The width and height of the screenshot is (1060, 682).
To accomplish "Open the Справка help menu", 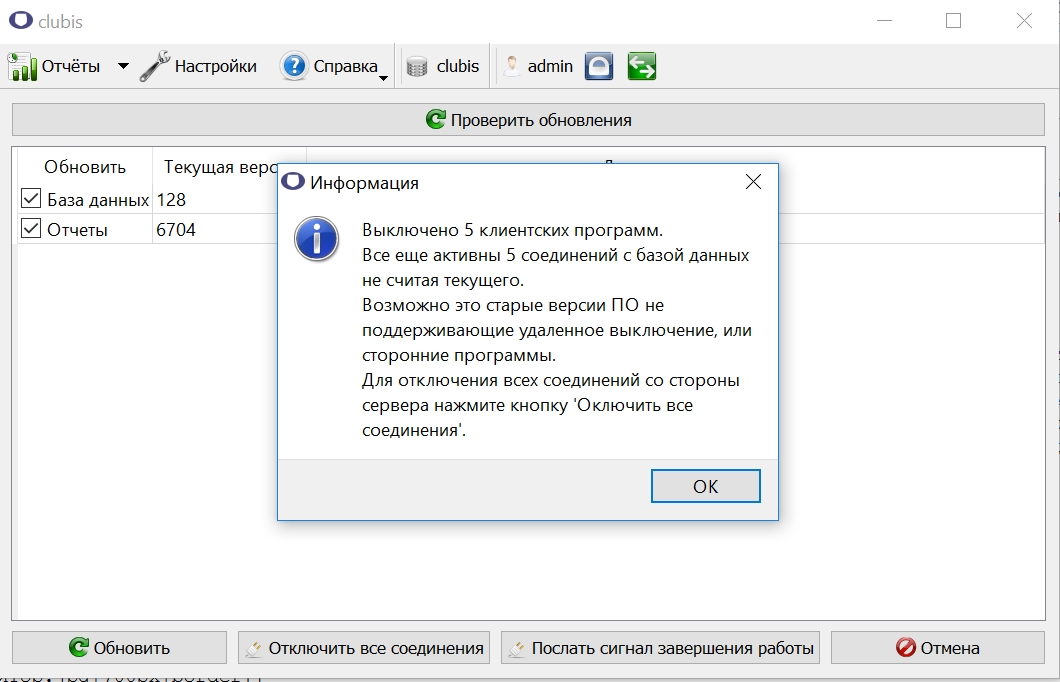I will 329,66.
